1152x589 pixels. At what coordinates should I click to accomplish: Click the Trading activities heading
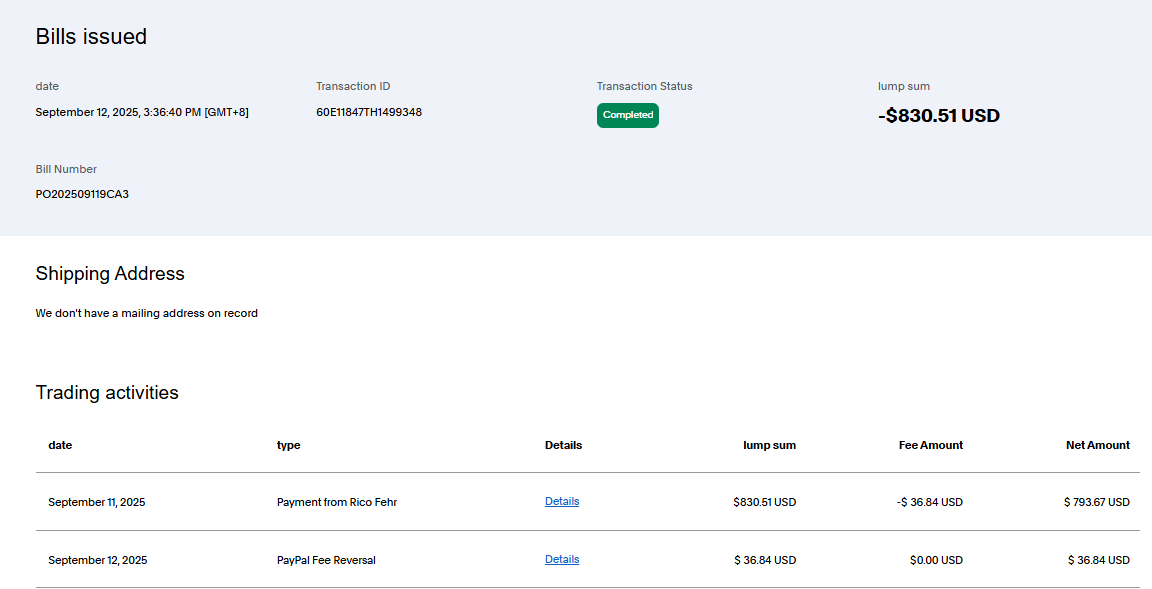107,392
